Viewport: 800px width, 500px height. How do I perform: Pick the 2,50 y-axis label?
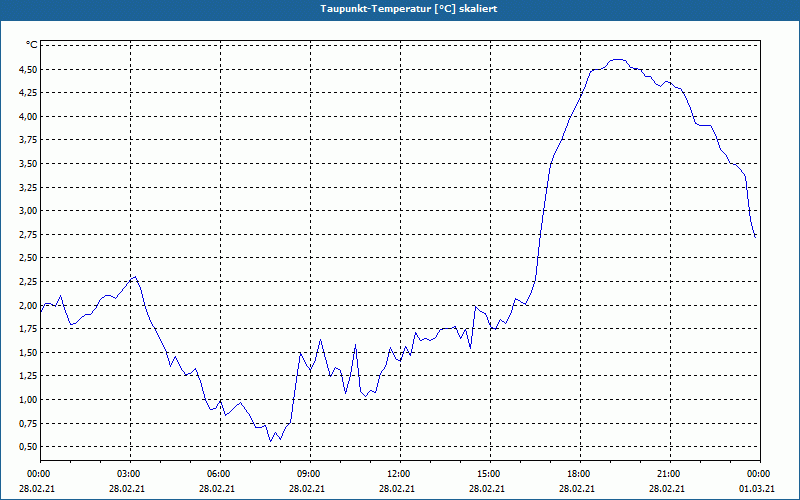28,258
